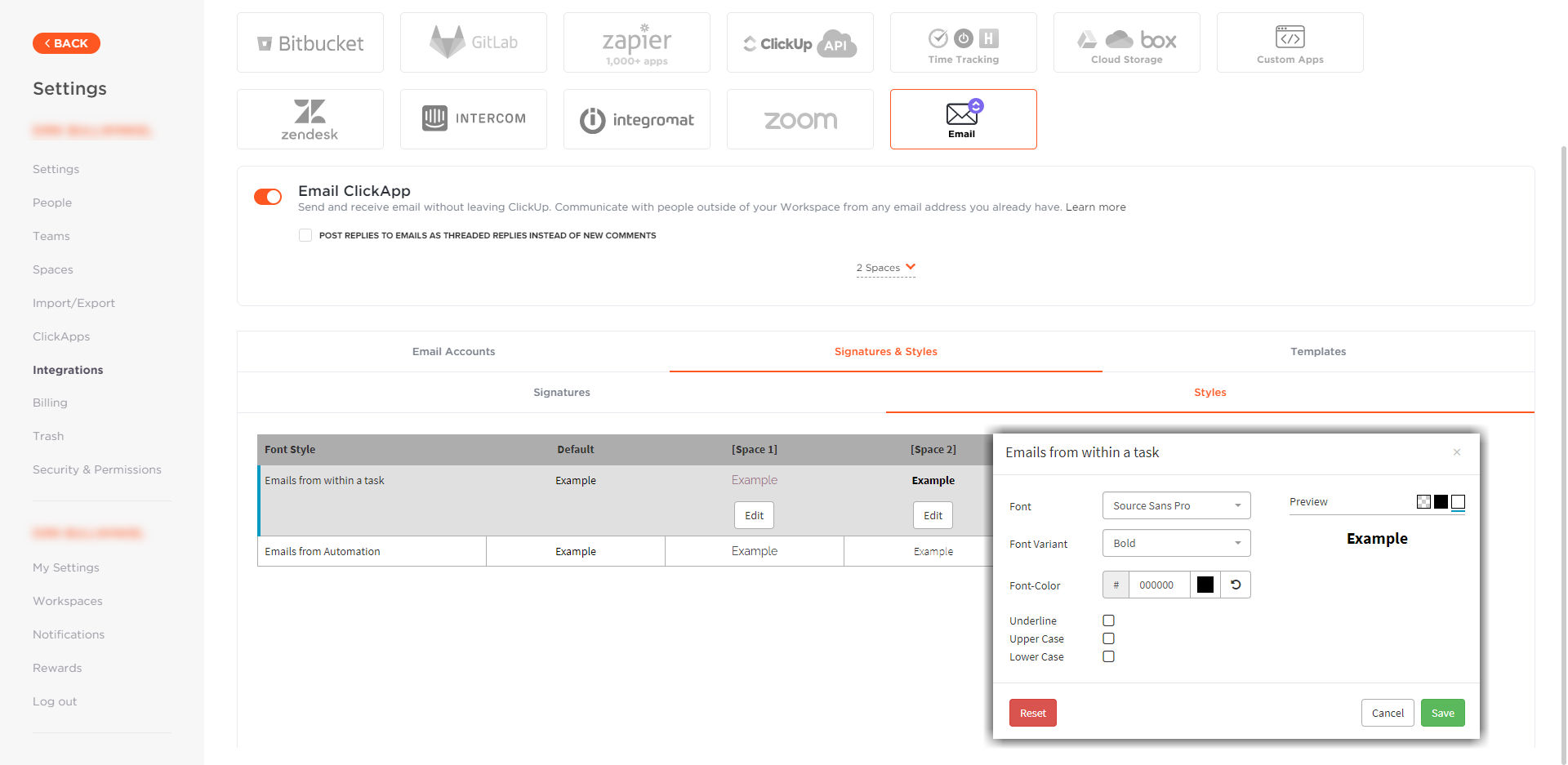
Task: Select the checkered transparent preview background
Action: [x=1423, y=501]
